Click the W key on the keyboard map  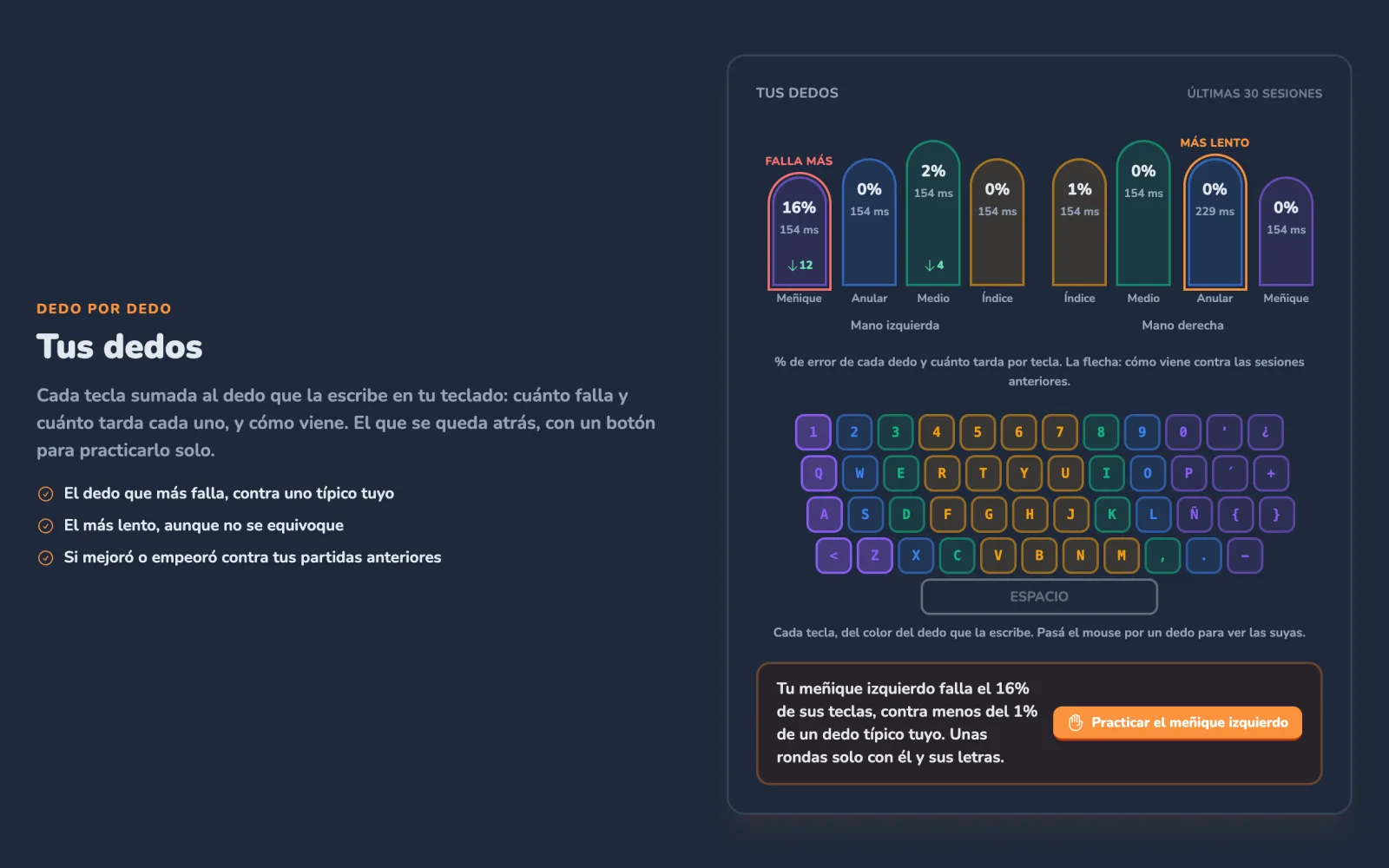tap(859, 473)
